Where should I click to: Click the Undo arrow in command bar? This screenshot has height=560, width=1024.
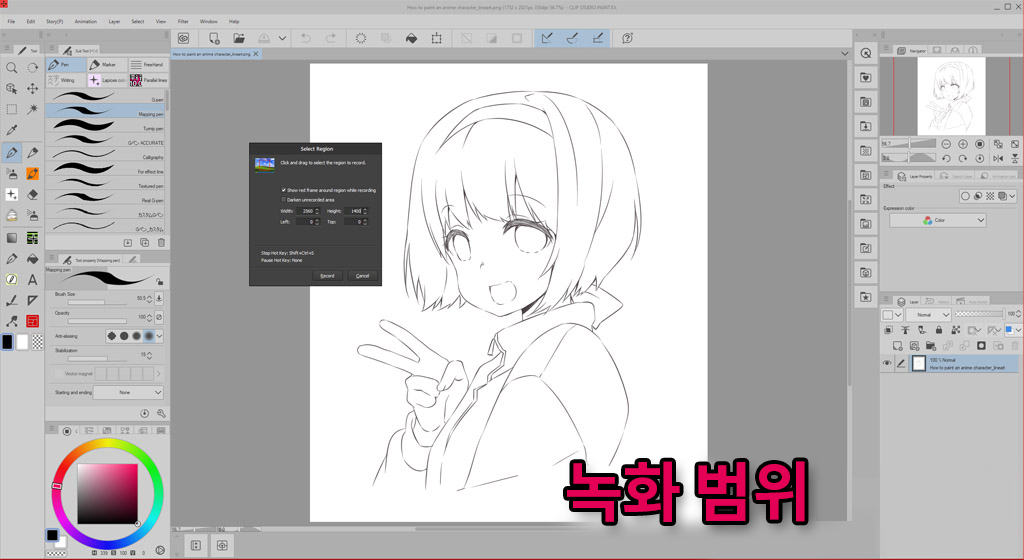click(305, 38)
